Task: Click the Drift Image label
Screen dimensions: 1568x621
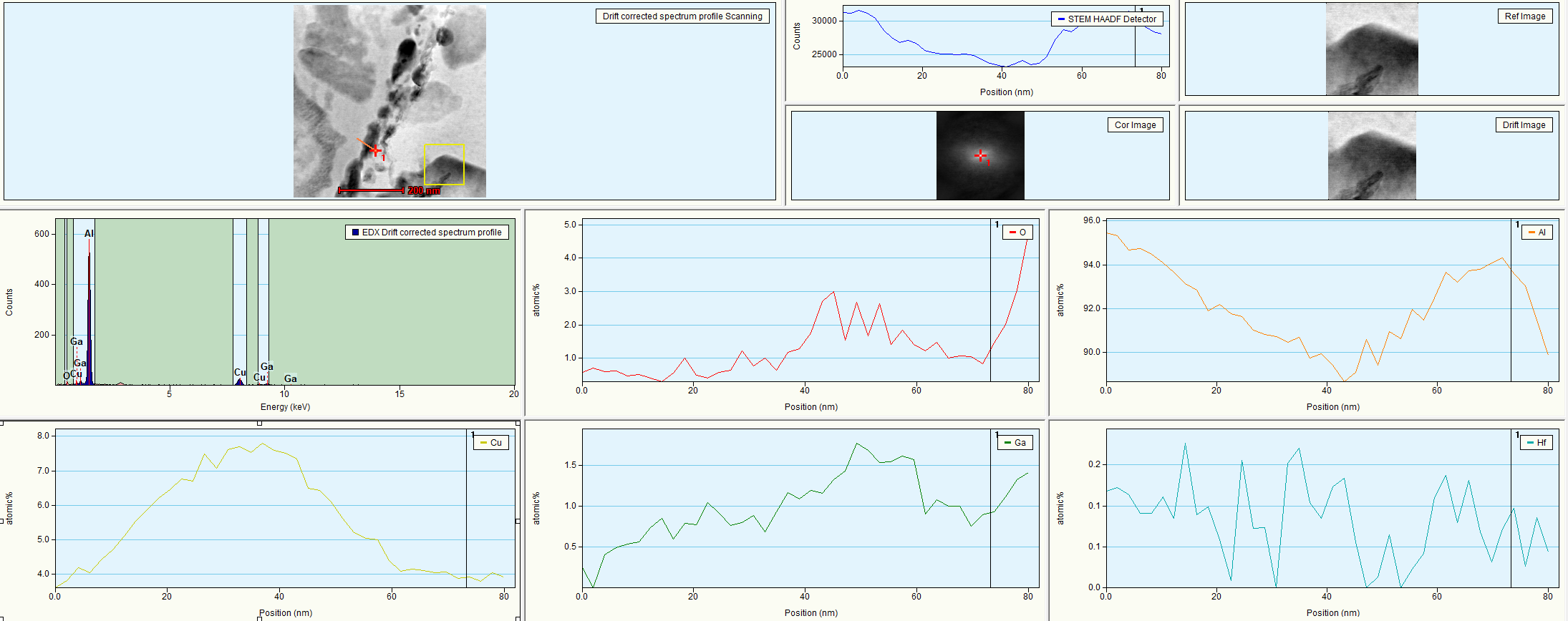Action: coord(1524,125)
